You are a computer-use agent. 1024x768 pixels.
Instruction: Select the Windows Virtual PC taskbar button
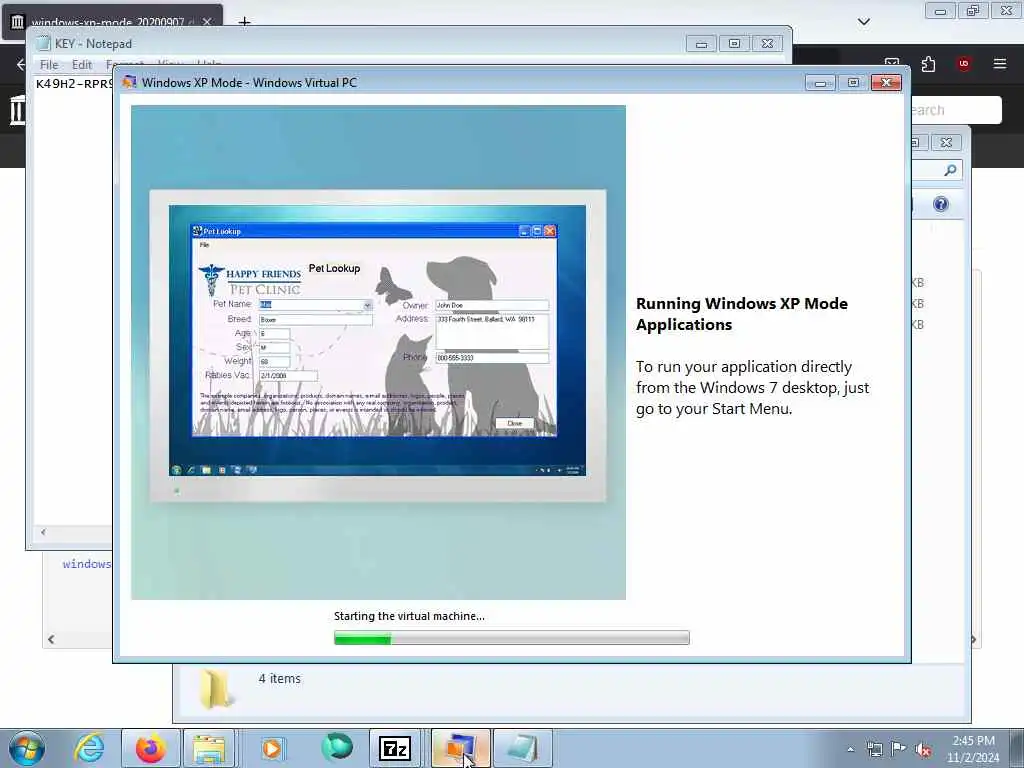pyautogui.click(x=460, y=748)
